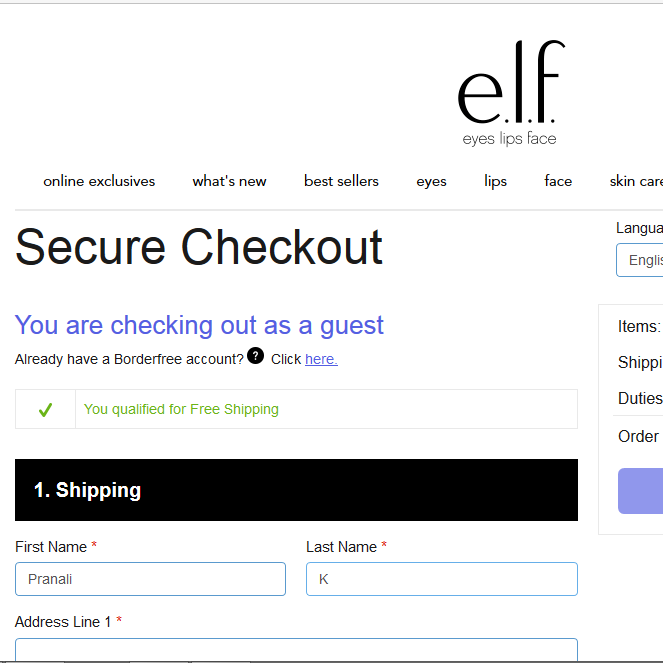The width and height of the screenshot is (663, 663).
Task: Click the e.l.f. eyes lips face logo
Action: 511,93
